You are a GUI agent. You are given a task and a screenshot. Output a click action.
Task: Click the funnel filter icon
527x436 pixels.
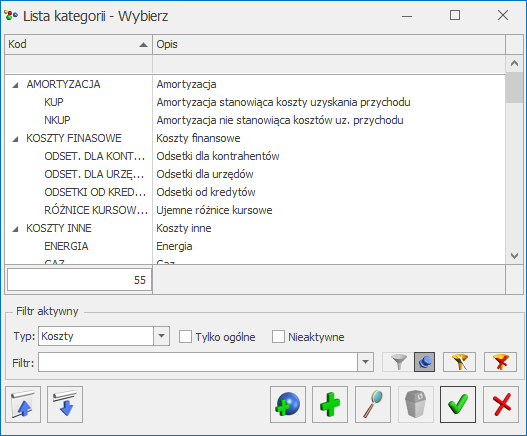tap(399, 362)
